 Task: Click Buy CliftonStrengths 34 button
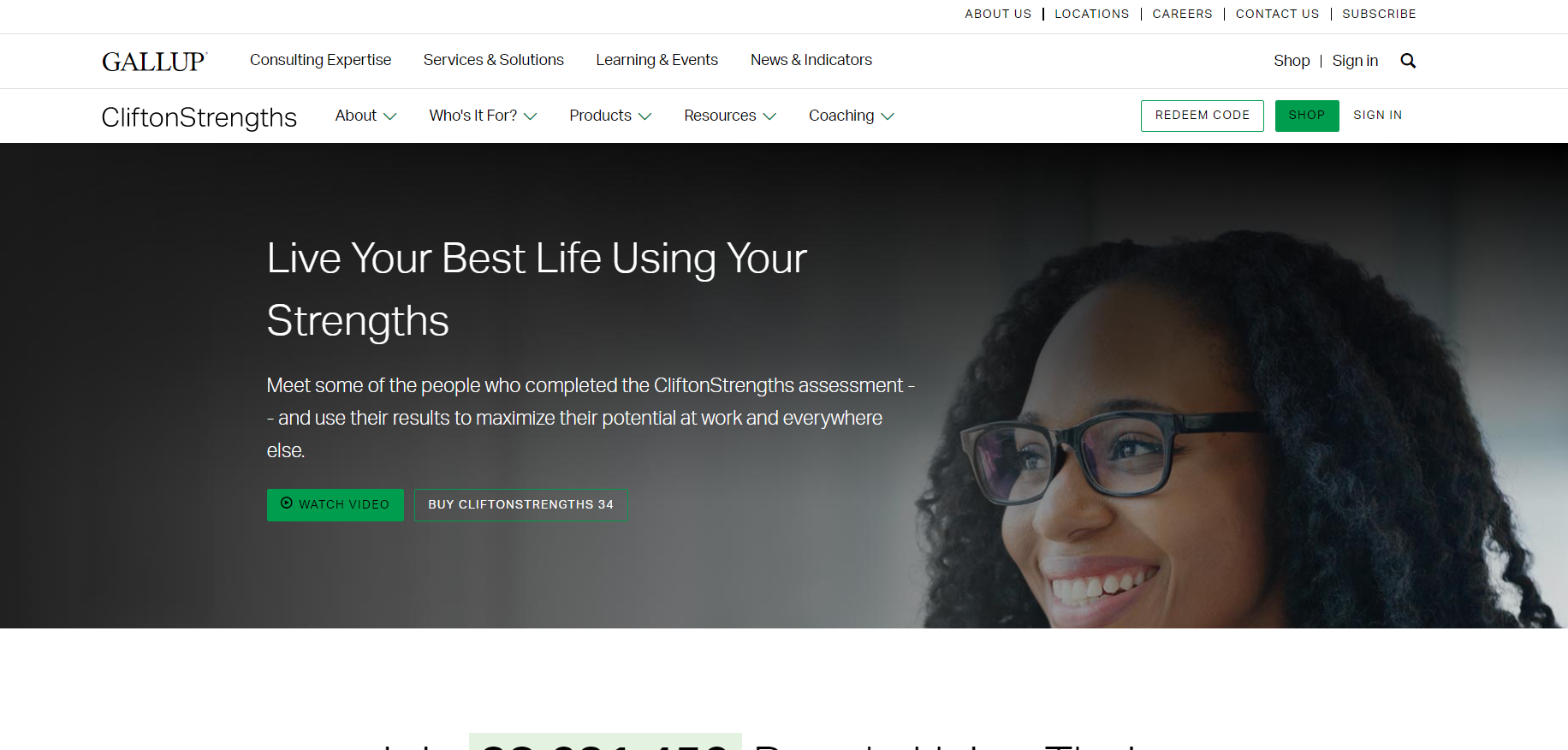520,505
